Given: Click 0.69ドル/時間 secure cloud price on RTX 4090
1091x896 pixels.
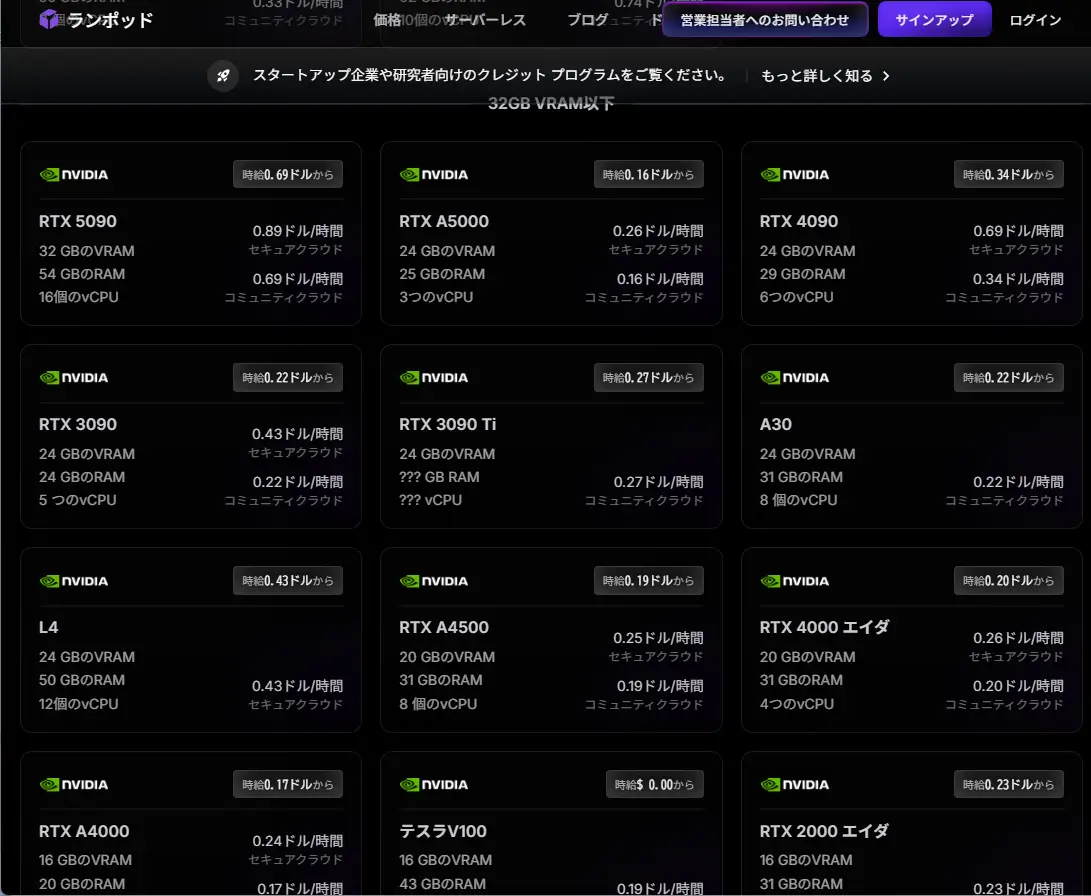Looking at the screenshot, I should (x=1019, y=231).
